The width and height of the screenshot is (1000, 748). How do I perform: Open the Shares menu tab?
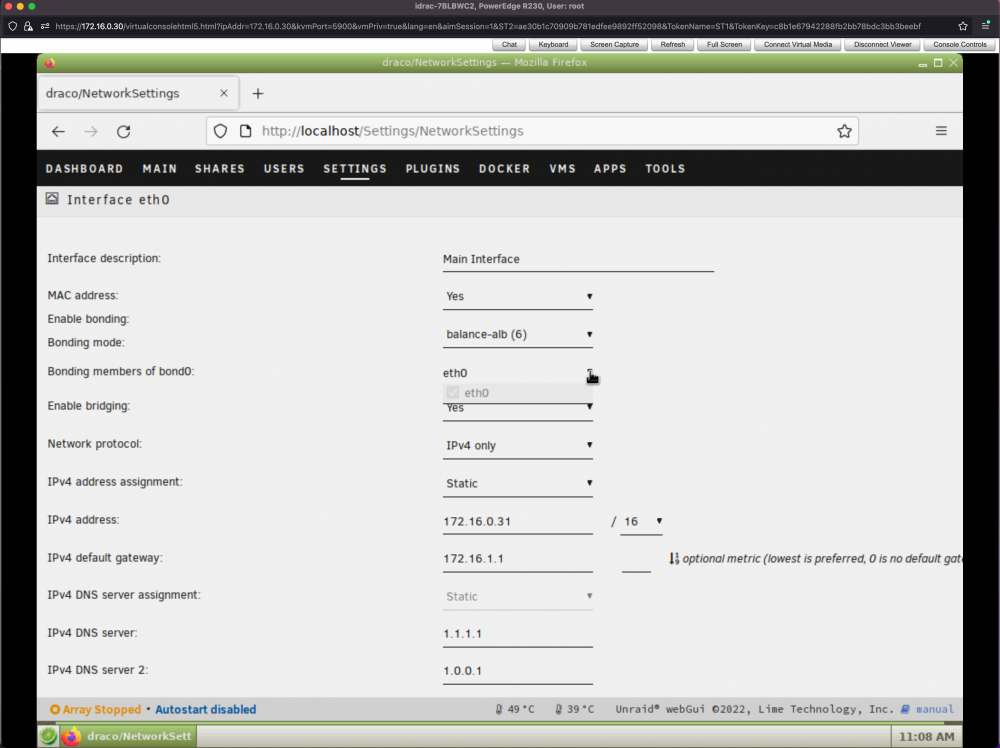[219, 169]
